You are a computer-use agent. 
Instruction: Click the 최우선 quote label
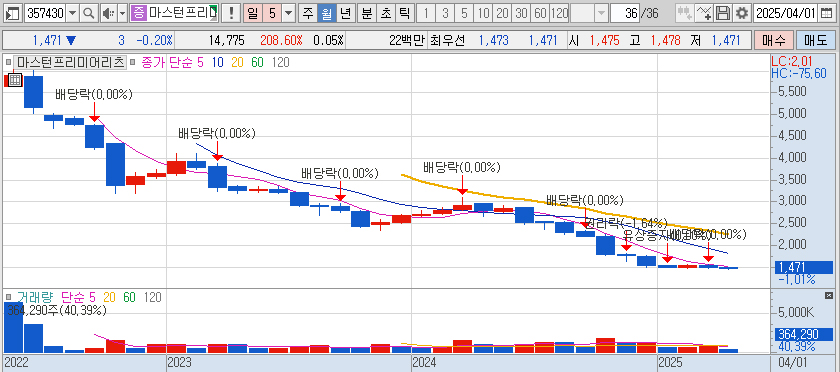pyautogui.click(x=447, y=40)
